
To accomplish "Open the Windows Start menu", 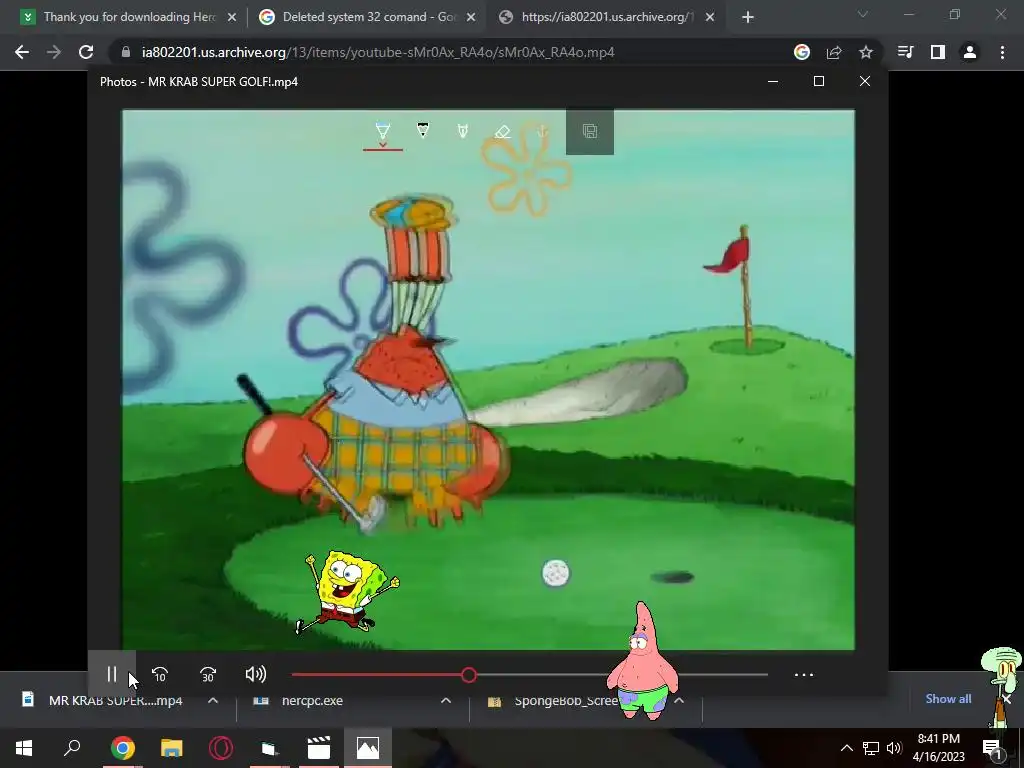I will [x=24, y=748].
